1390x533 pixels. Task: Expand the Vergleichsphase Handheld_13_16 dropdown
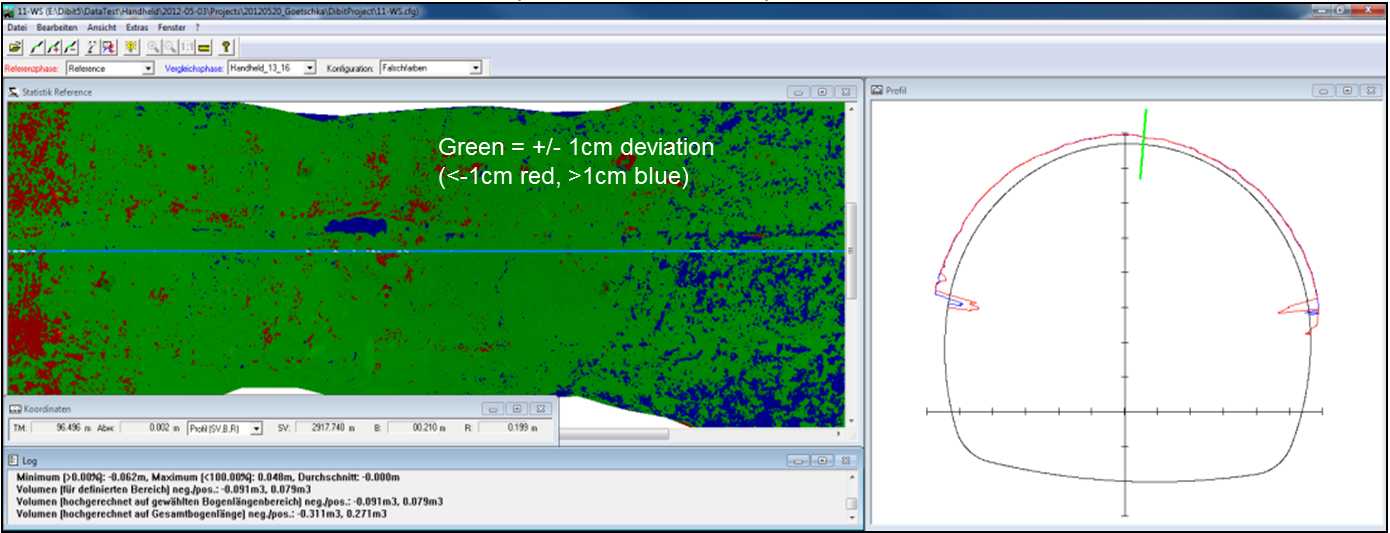(309, 68)
